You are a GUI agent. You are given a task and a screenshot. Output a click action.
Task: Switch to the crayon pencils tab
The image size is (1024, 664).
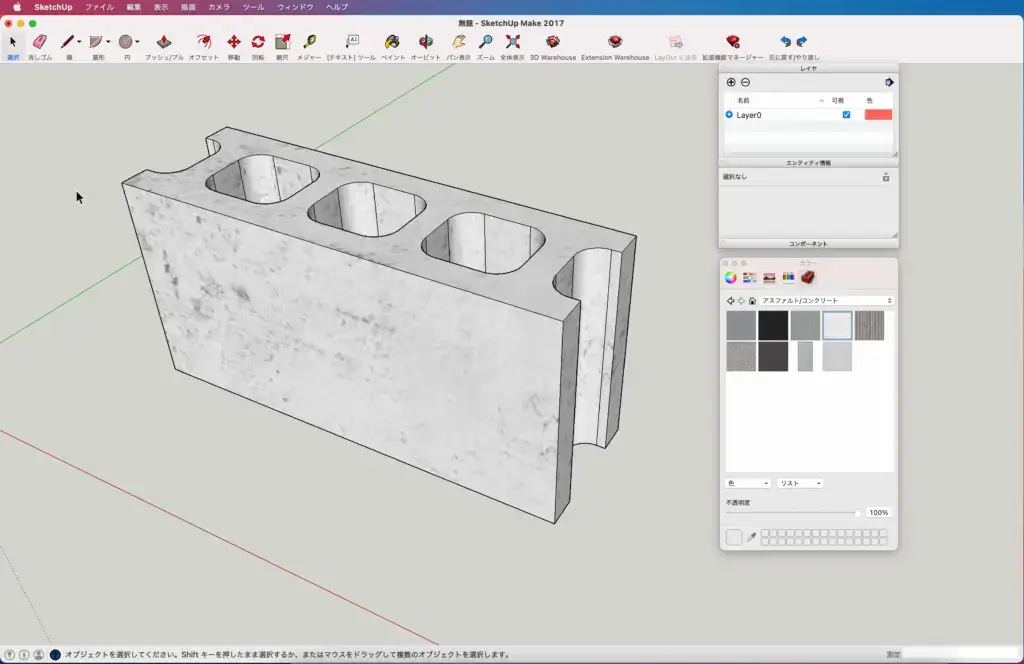tap(788, 277)
